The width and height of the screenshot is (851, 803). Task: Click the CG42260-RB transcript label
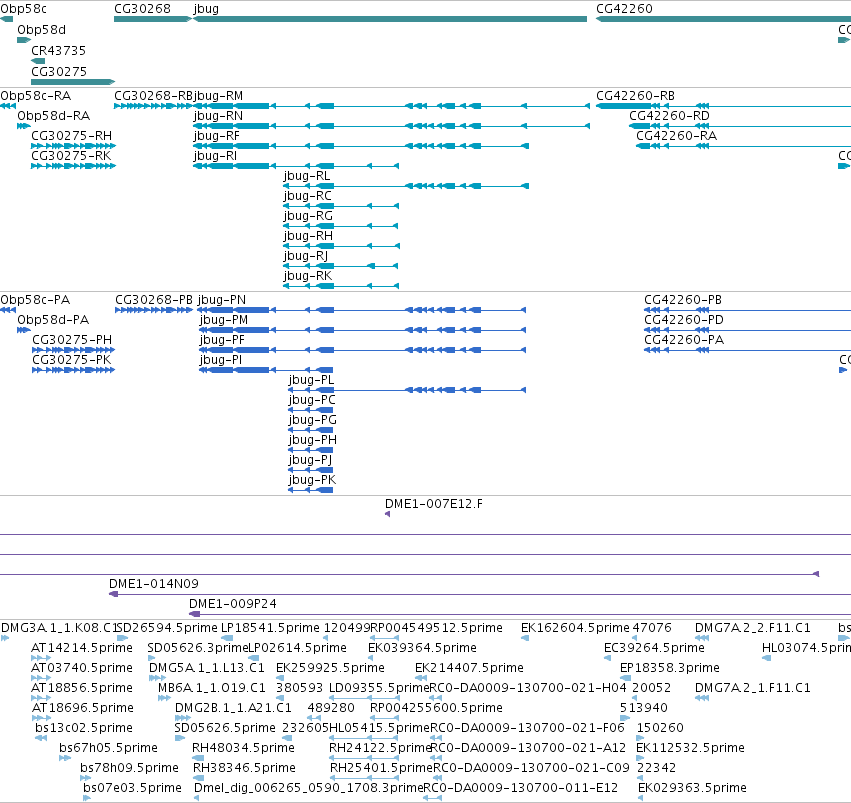(635, 96)
